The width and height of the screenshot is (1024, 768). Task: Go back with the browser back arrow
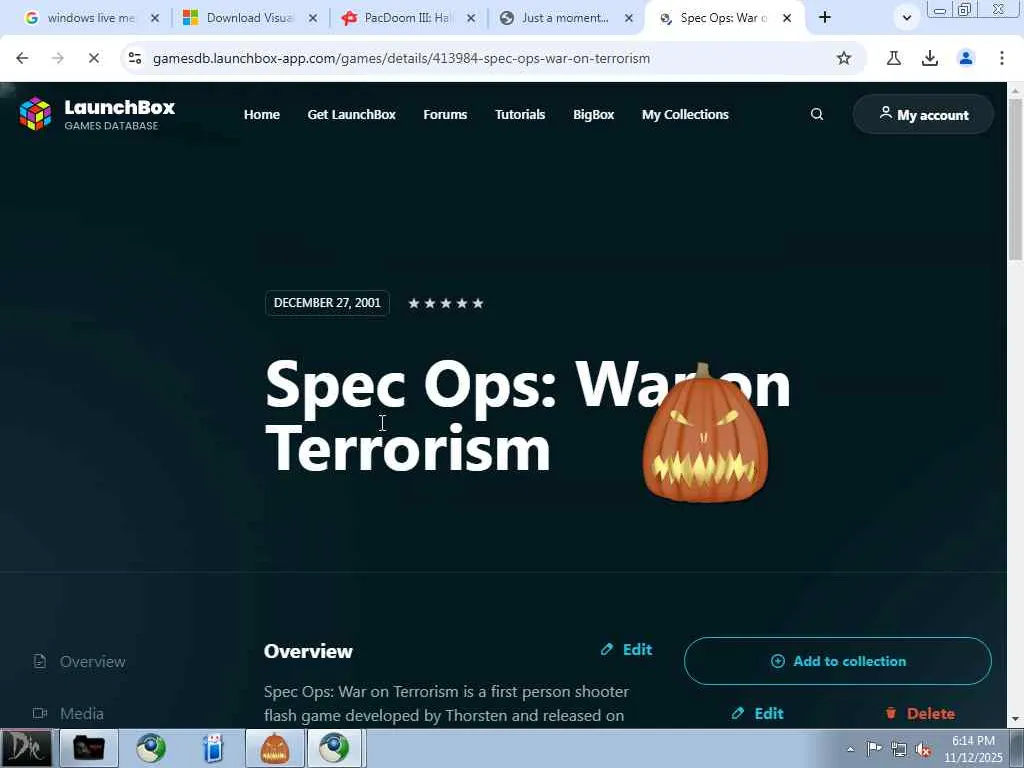(22, 58)
